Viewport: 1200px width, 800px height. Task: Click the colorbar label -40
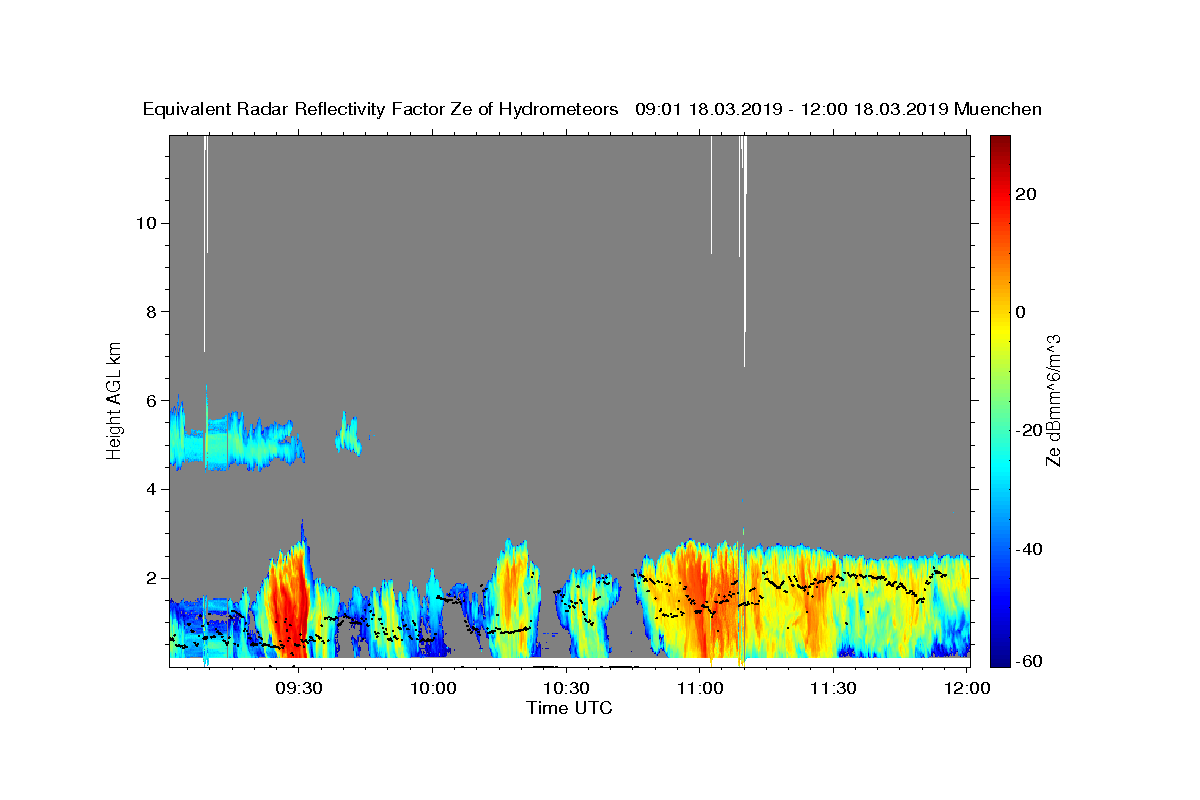[x=1028, y=549]
